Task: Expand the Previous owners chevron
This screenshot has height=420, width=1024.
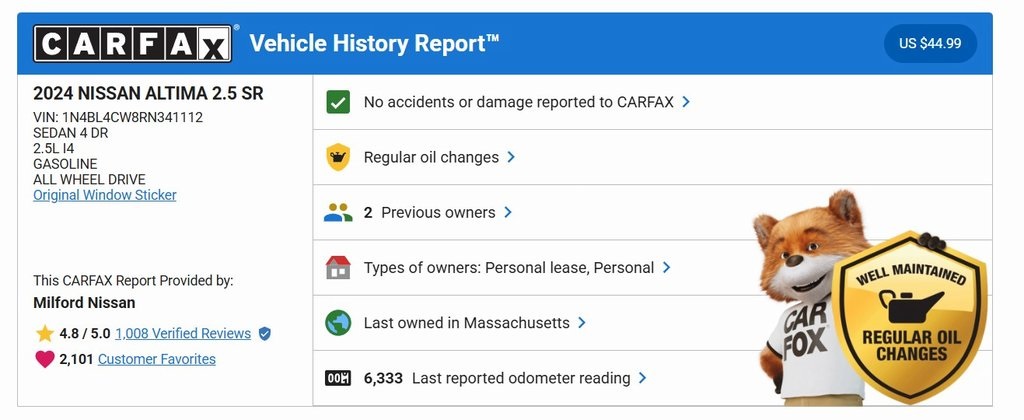Action: (x=508, y=212)
